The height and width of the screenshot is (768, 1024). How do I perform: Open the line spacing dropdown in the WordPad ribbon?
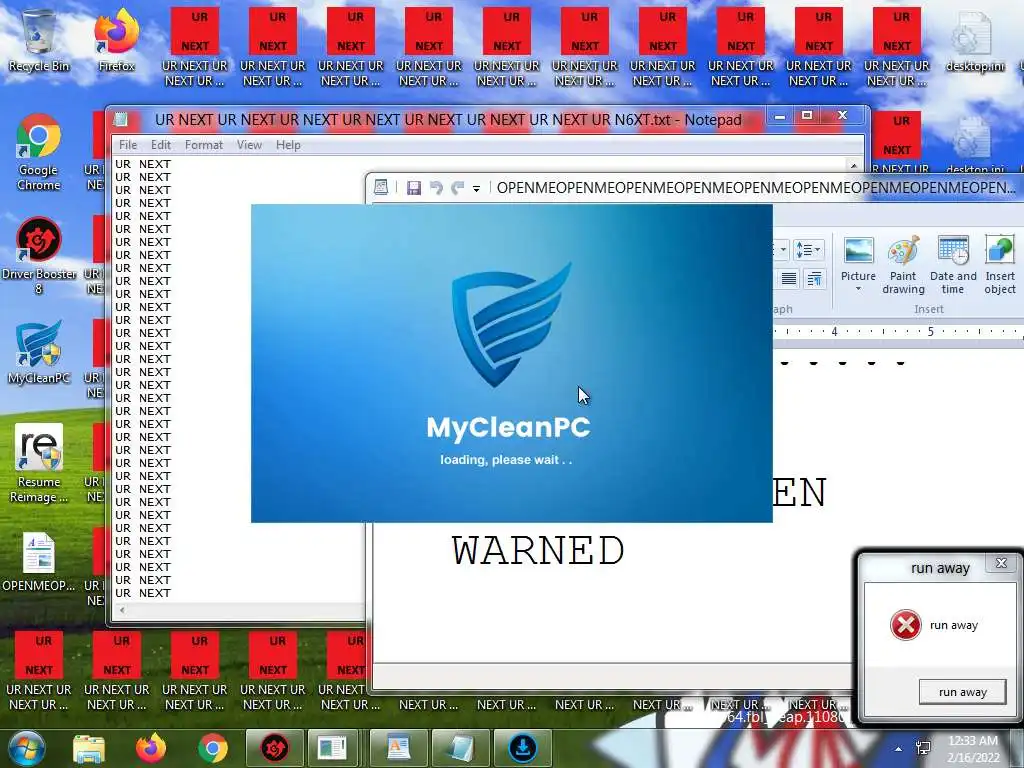pos(808,249)
